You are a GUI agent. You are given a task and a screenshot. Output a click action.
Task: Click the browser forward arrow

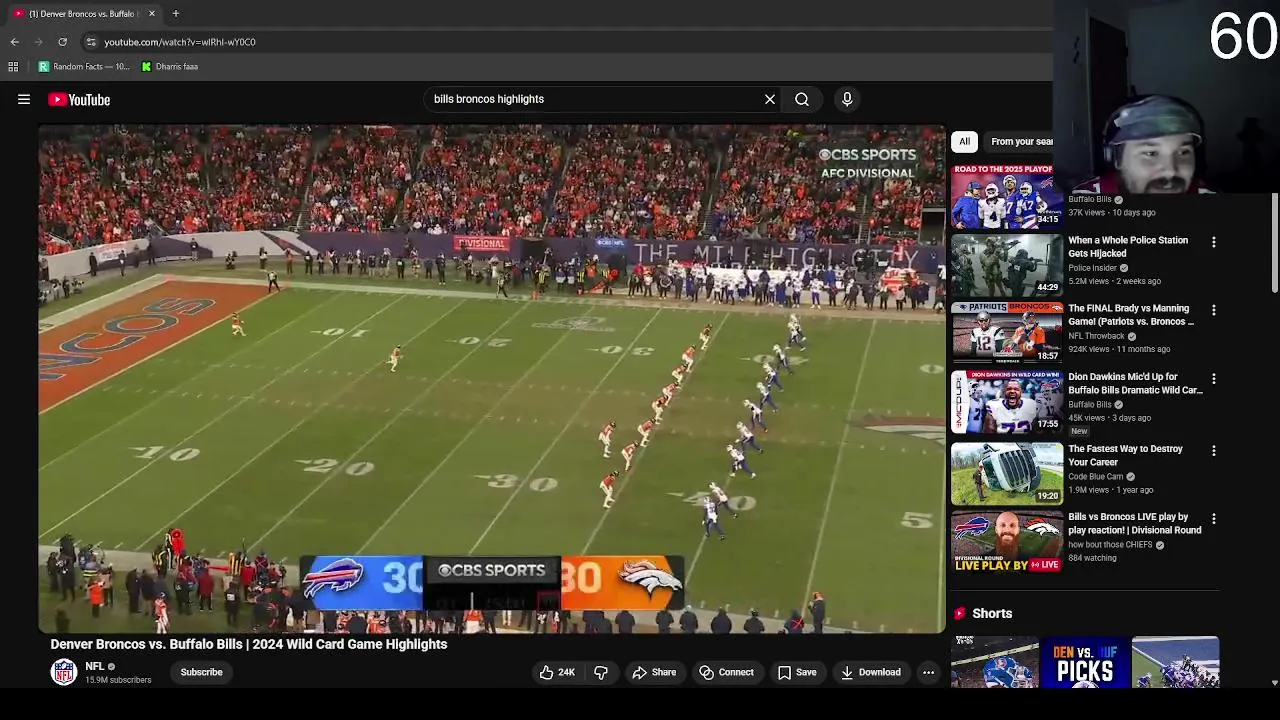pos(38,42)
